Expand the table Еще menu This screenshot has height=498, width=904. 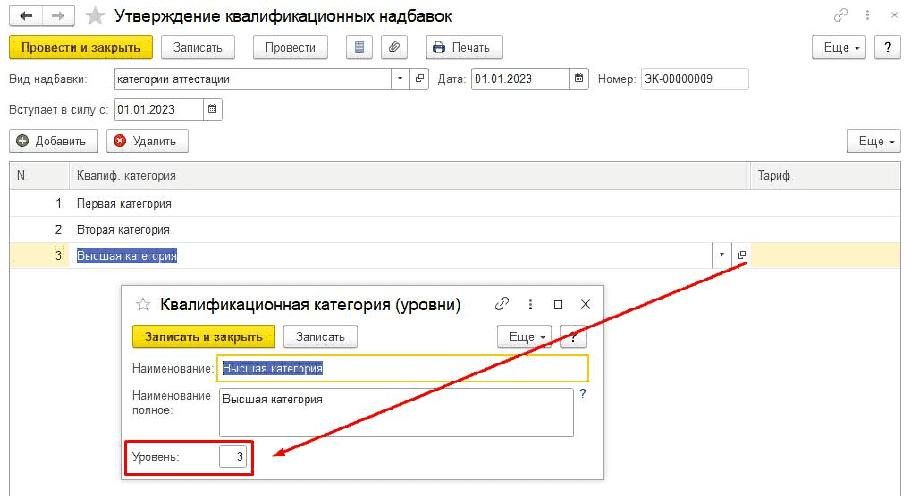tap(873, 141)
